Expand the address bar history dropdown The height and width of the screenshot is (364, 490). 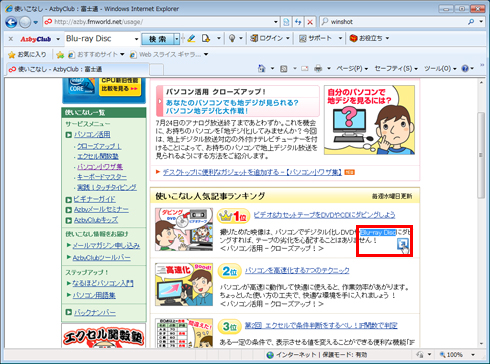(x=276, y=22)
